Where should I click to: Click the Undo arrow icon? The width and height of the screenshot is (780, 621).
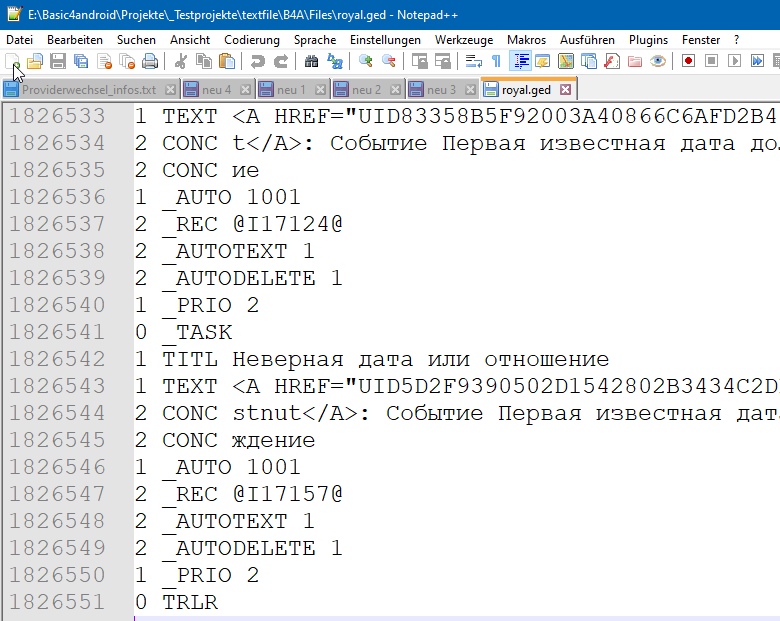257,61
